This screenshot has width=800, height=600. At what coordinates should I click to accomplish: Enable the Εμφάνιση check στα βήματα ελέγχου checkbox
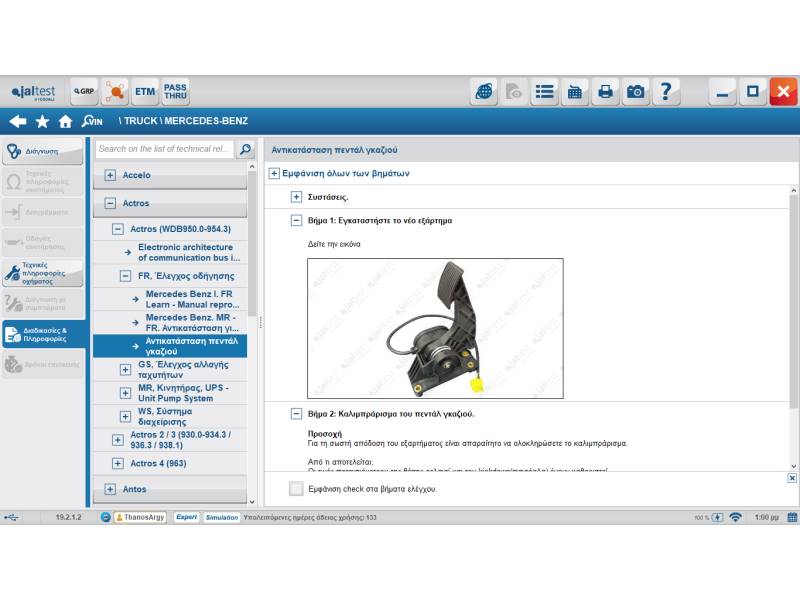pyautogui.click(x=296, y=489)
